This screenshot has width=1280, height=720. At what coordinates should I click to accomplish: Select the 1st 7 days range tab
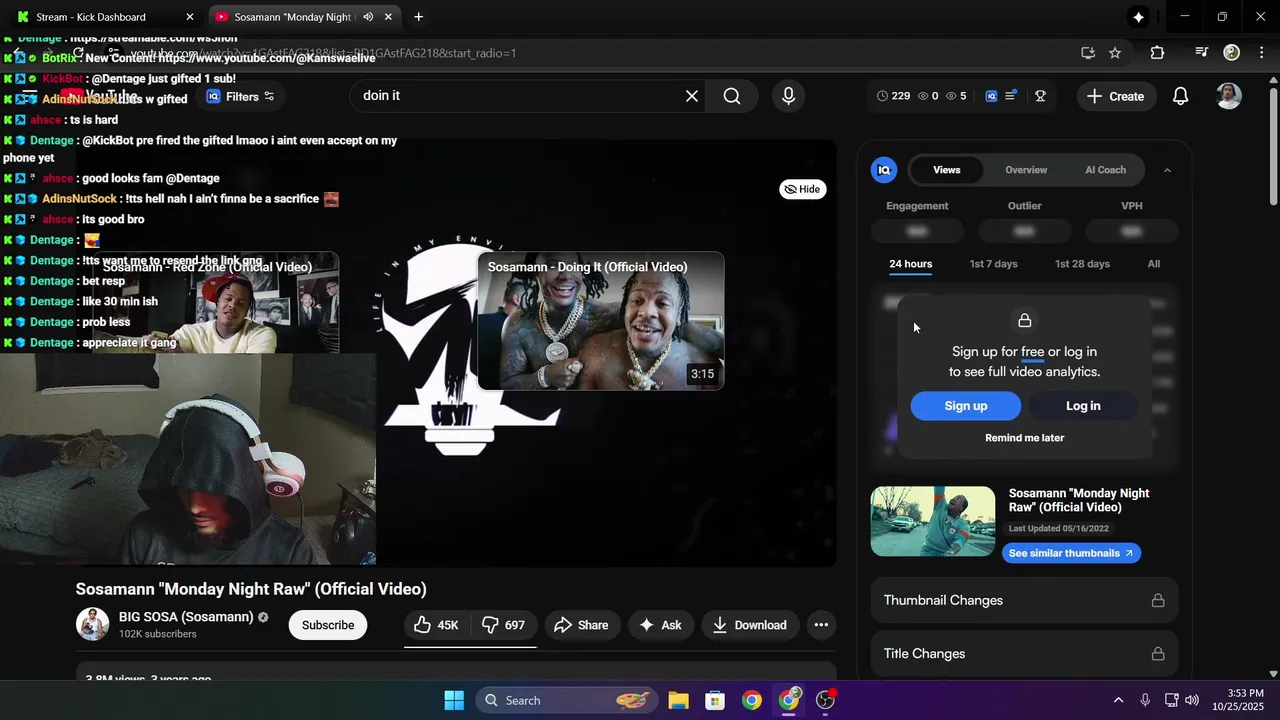tap(993, 264)
